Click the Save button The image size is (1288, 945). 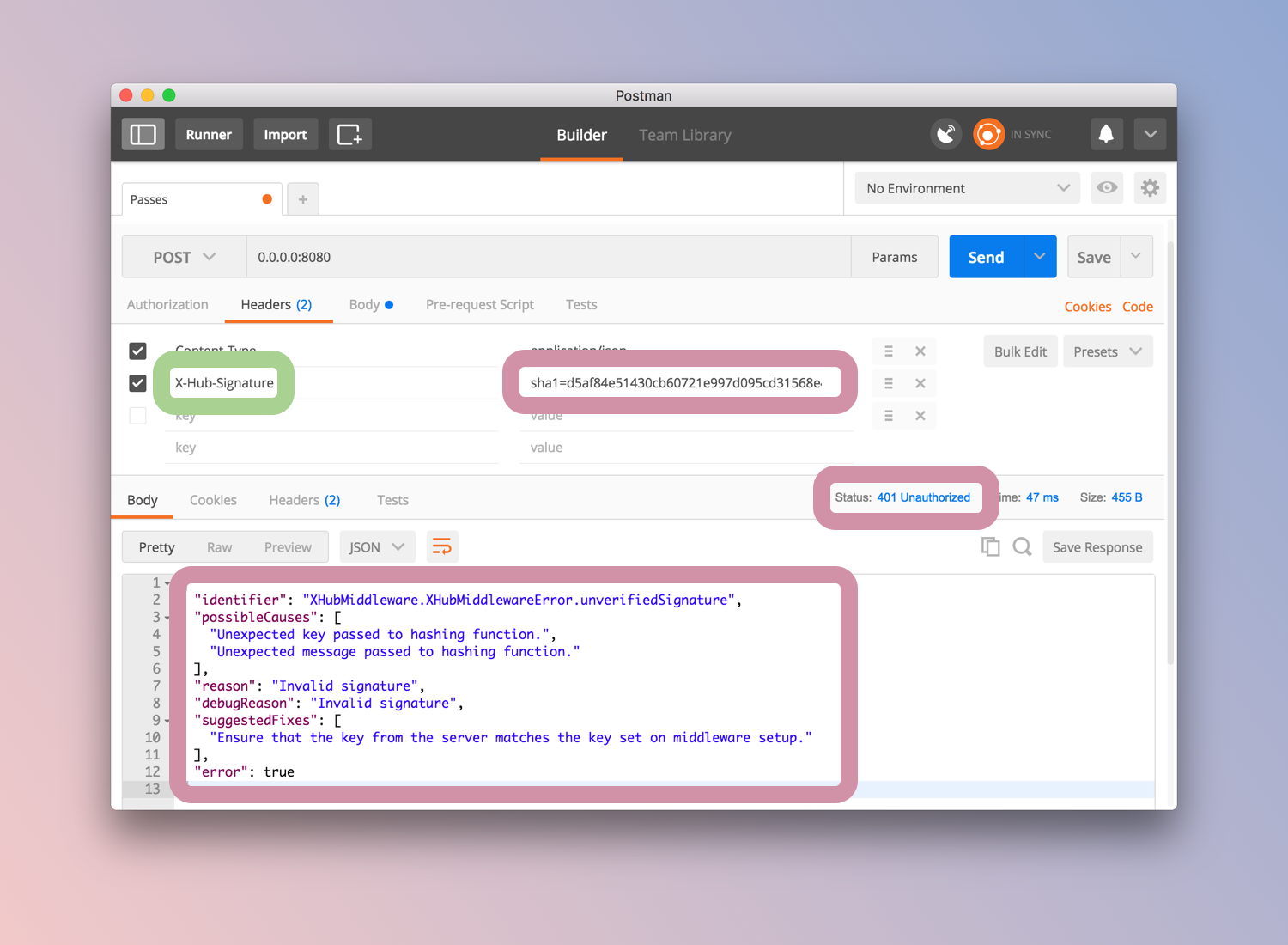[1094, 257]
